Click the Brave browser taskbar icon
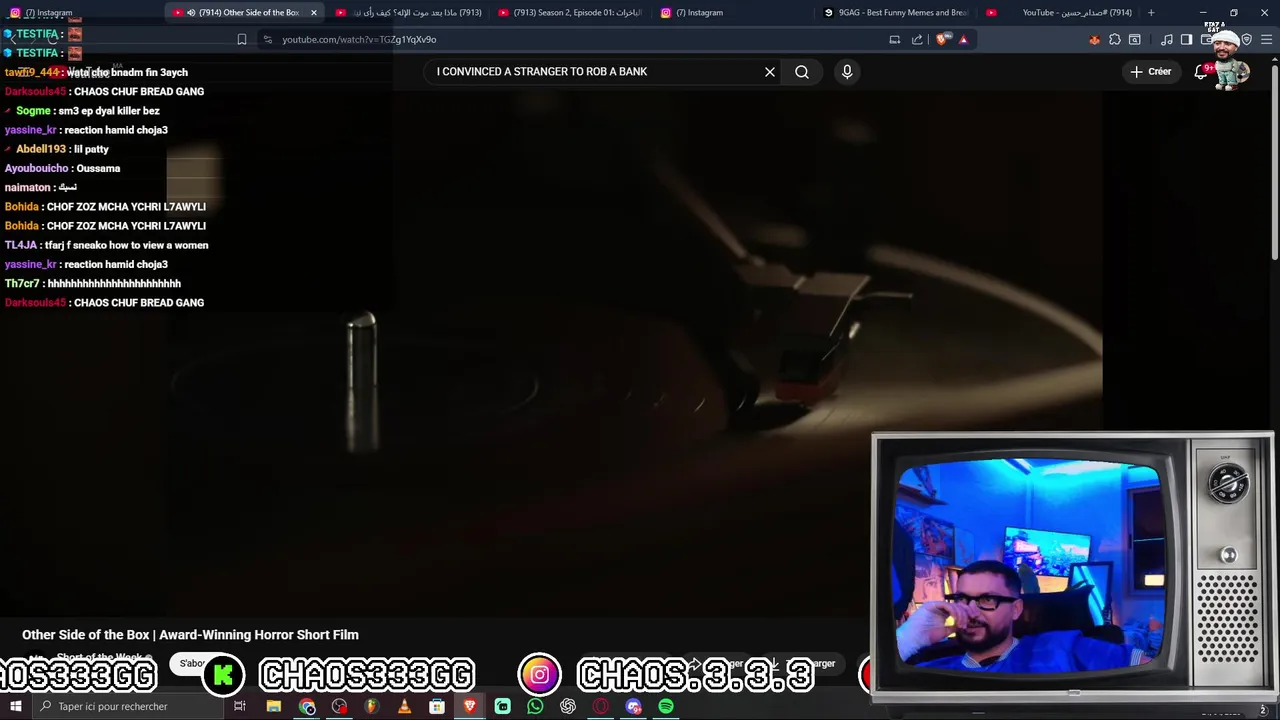The height and width of the screenshot is (720, 1280). 469,706
